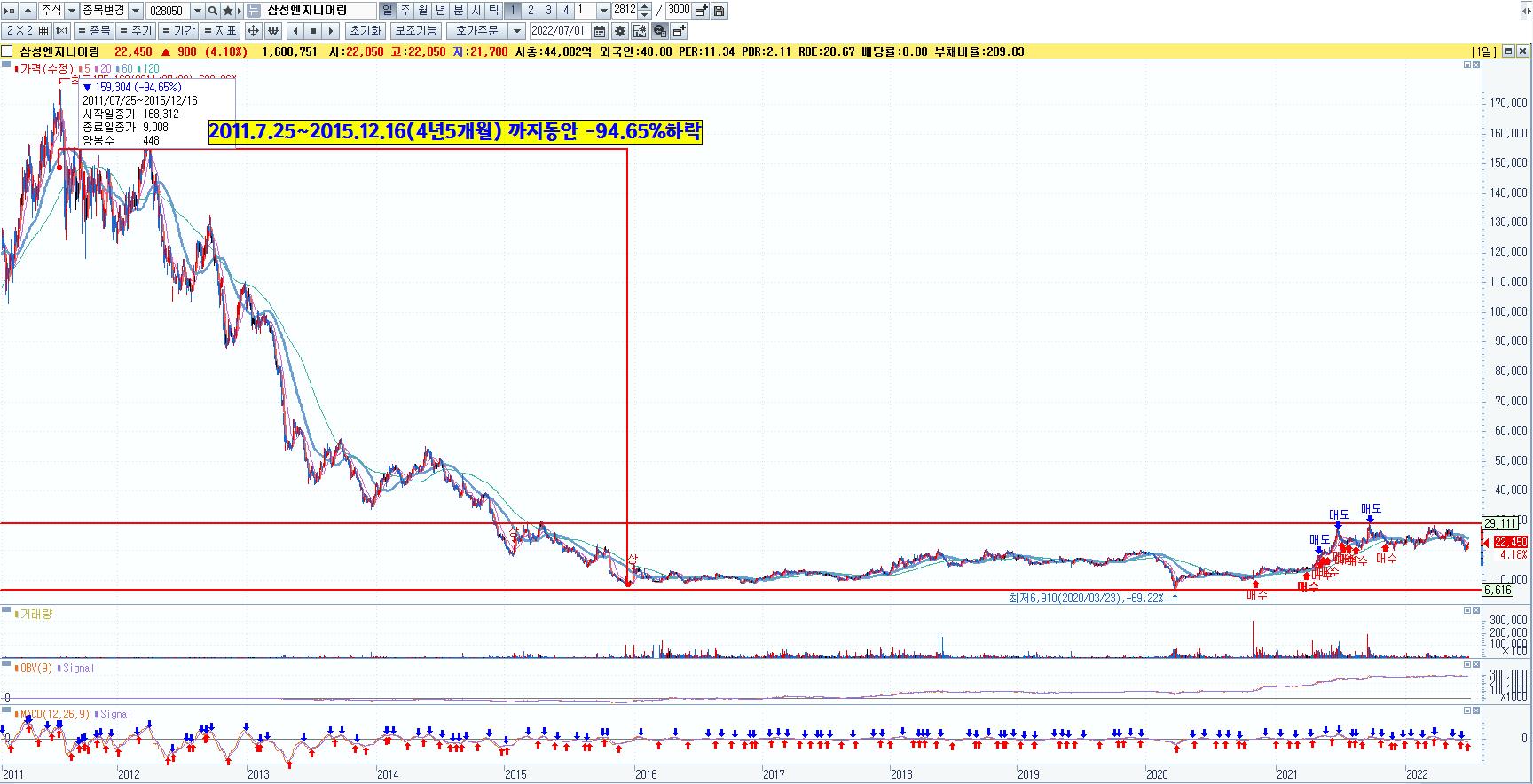This screenshot has width=1533, height=784.
Task: Click the next right-arrow playback icon
Action: (331, 31)
